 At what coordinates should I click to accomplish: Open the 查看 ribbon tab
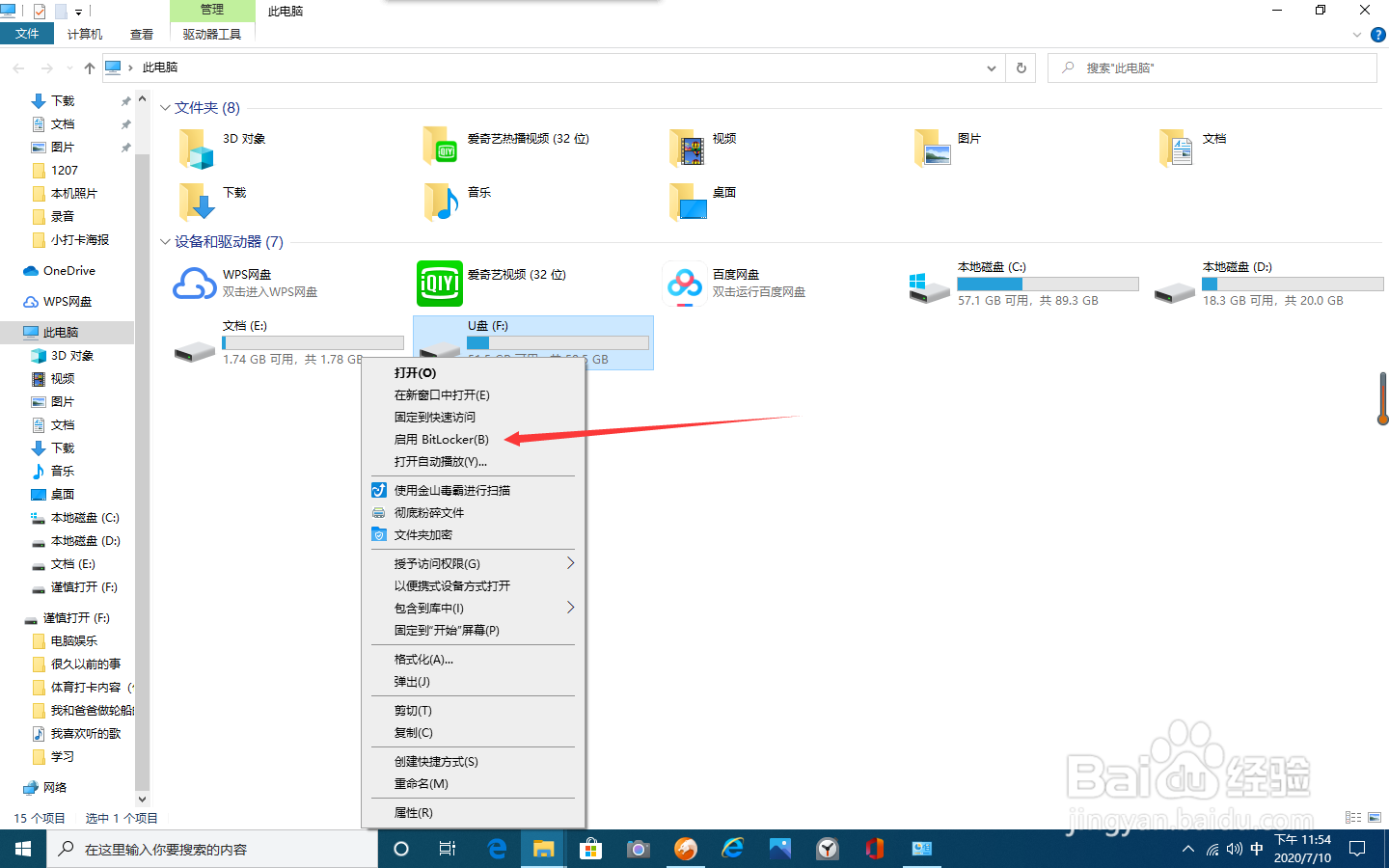[x=142, y=34]
